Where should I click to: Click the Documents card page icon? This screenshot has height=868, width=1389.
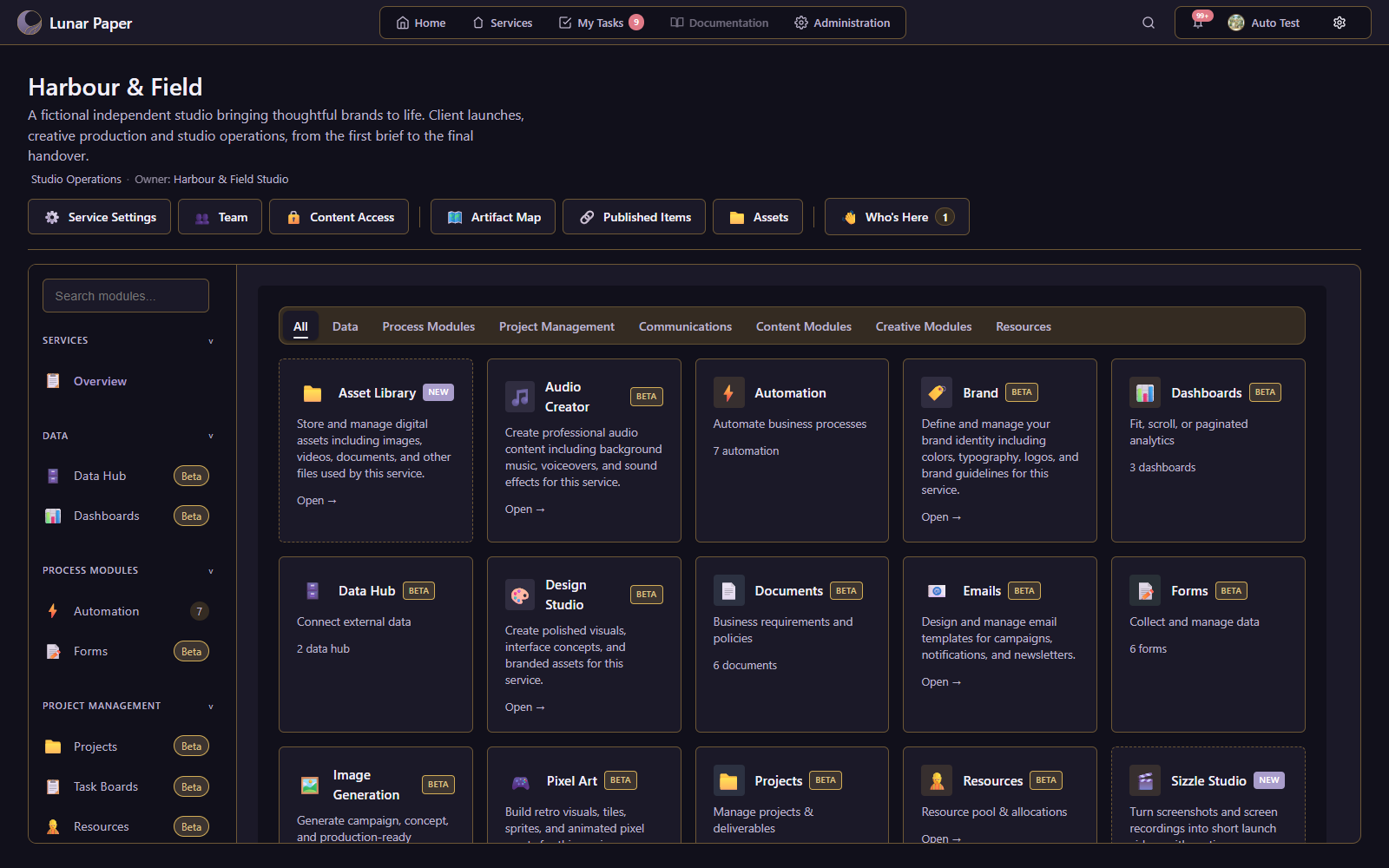(728, 590)
